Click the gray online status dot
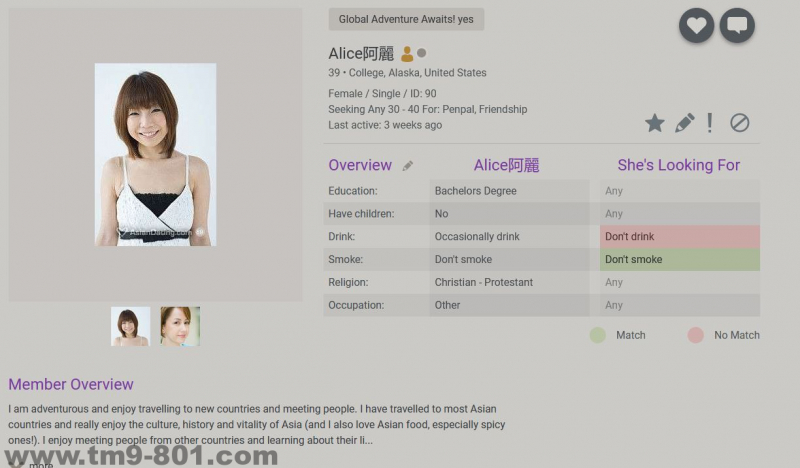Screen dimensions: 800x468 point(422,53)
